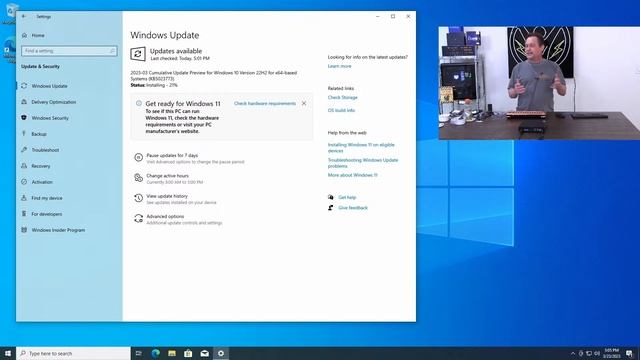Open Installing Windows 11 on eligible devices link
This screenshot has width=640, height=360.
[361, 148]
